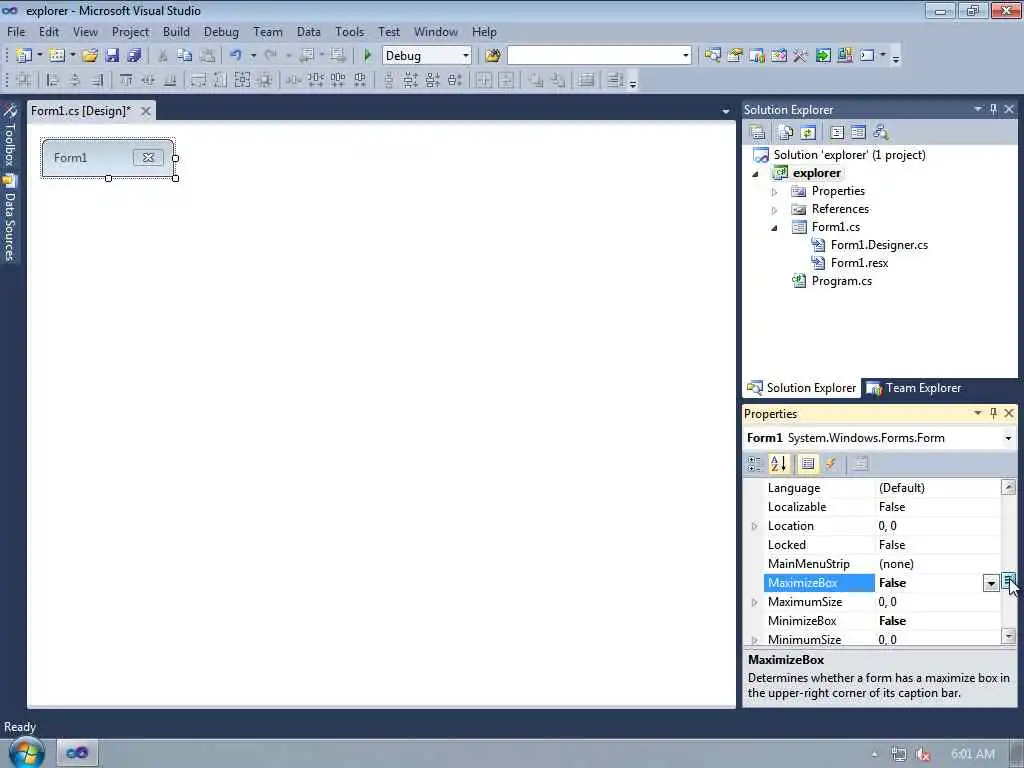Click View Class Diagram icon
Image resolution: width=1024 pixels, height=768 pixels.
[x=880, y=133]
